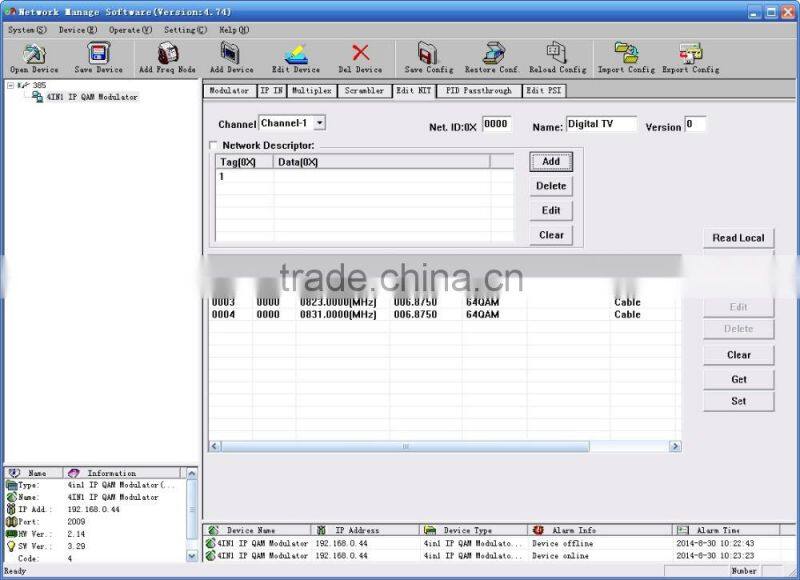Viewport: 800px width, 580px height.
Task: Click inside the Name Digital TV field
Action: tap(600, 125)
